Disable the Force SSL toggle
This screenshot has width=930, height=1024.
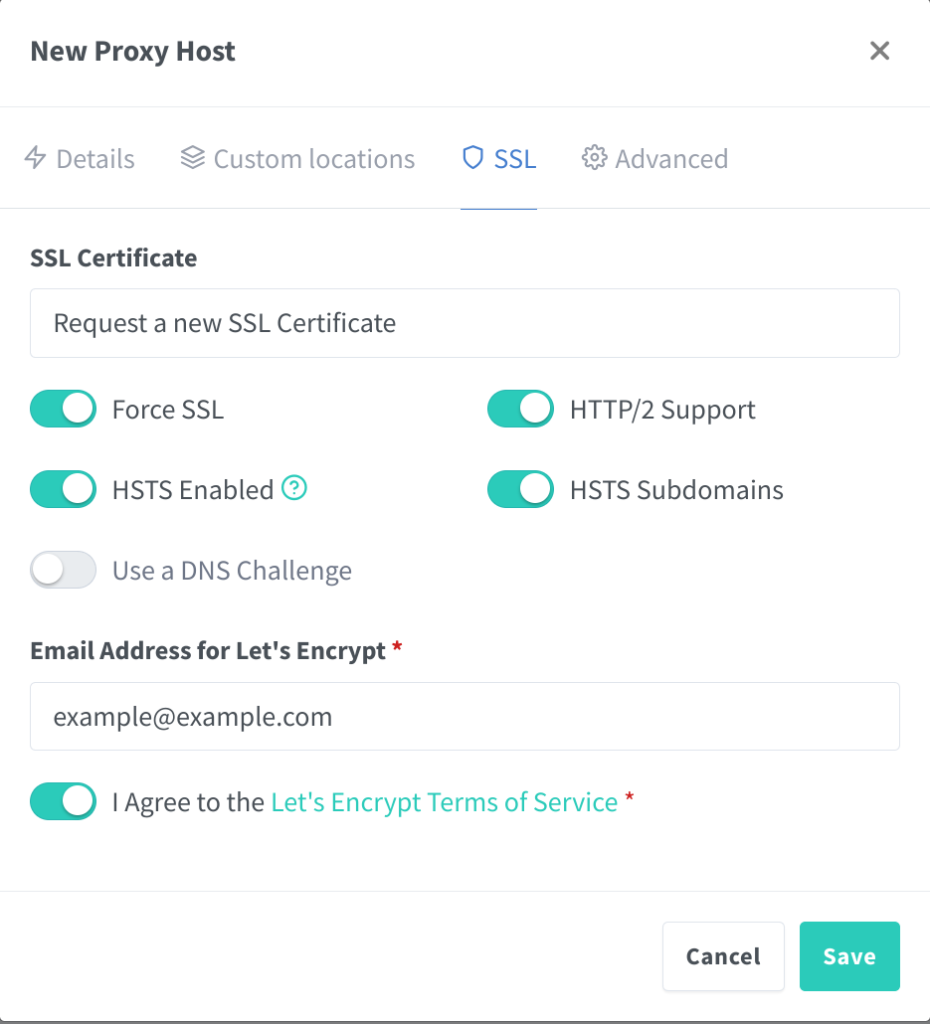coord(63,409)
